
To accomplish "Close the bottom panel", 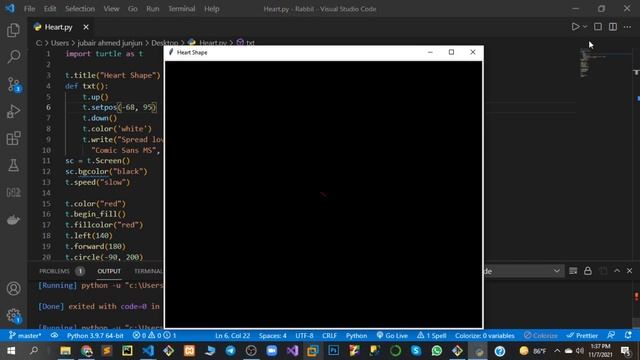I will point(629,271).
